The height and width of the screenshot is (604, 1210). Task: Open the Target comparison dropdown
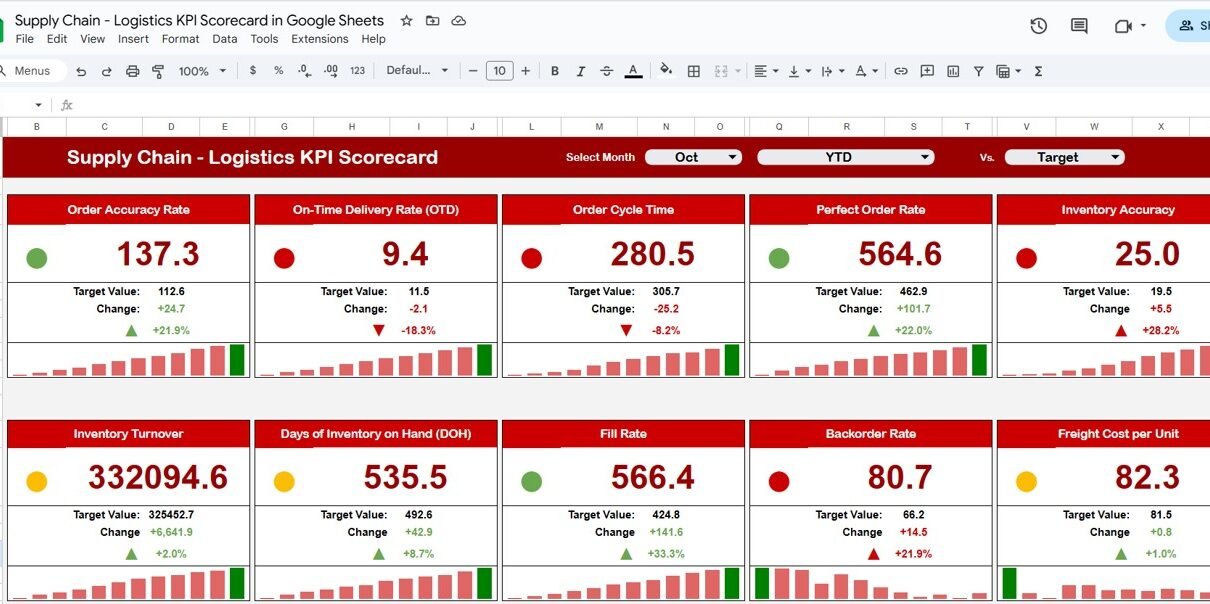1064,157
